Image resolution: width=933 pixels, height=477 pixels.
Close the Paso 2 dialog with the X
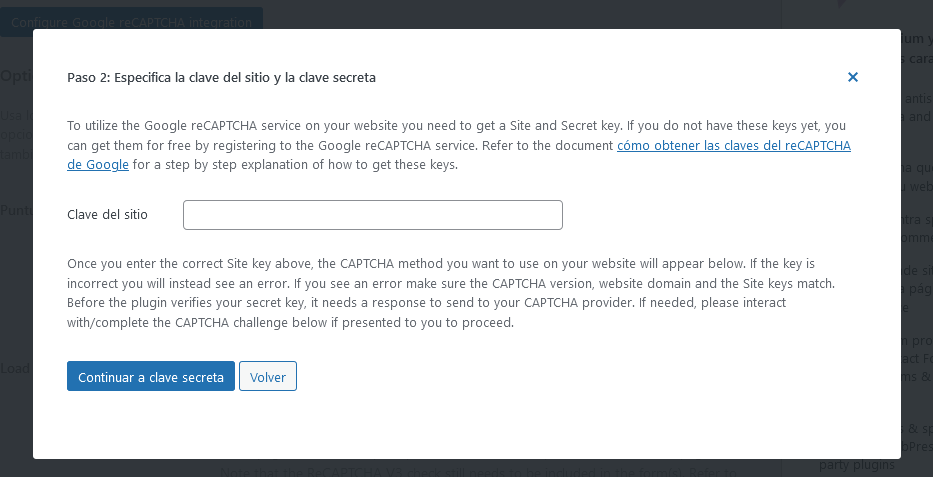[853, 77]
